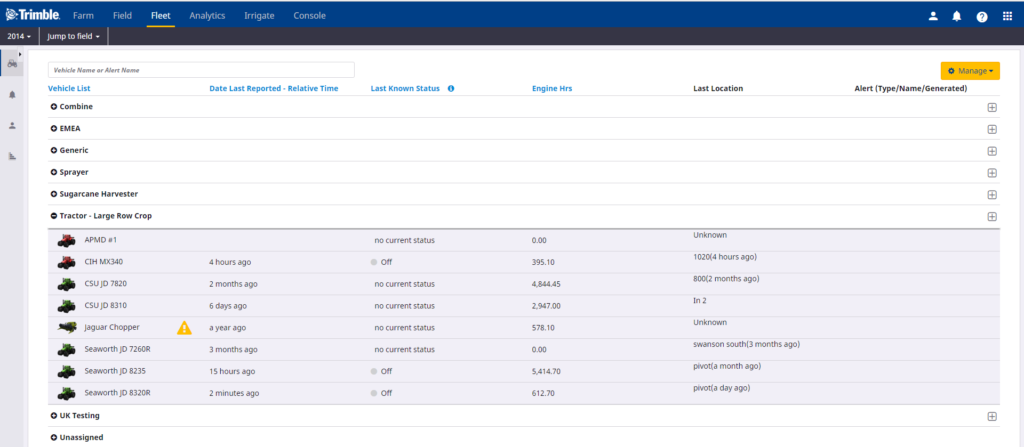Open the Jump to field dropdown

(73, 37)
